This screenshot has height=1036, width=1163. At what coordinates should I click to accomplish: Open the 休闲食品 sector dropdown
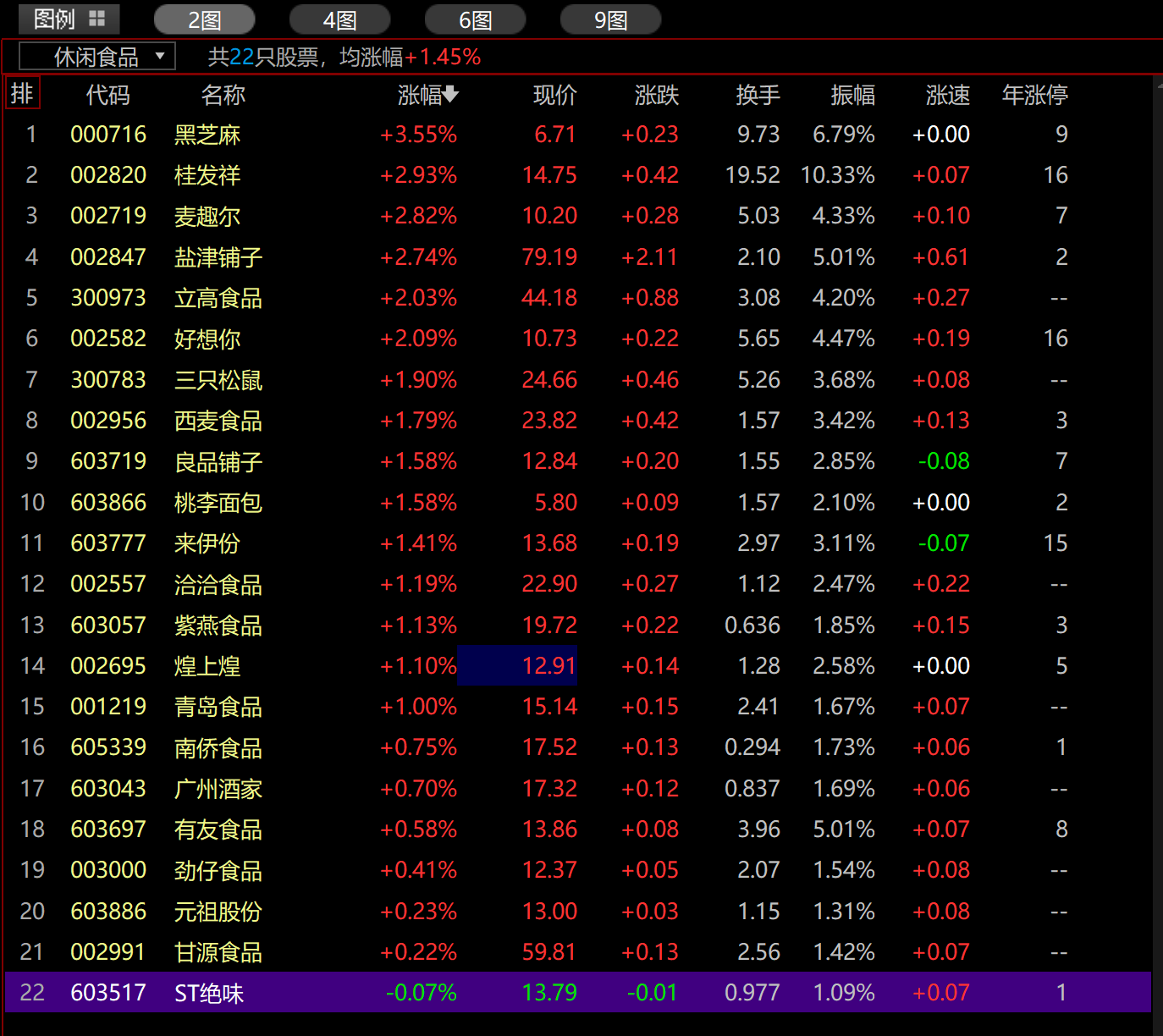pos(96,57)
